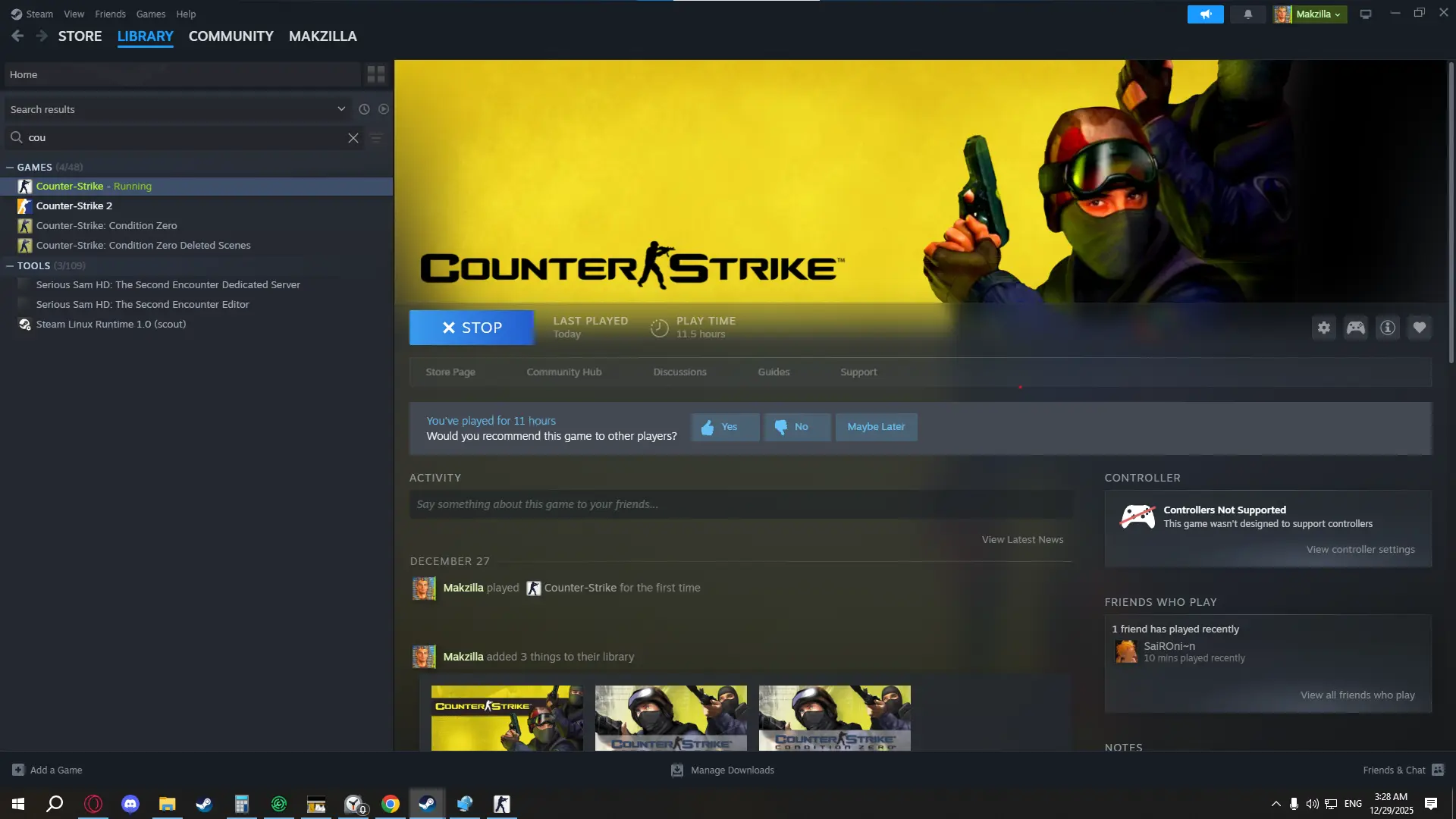Image resolution: width=1456 pixels, height=819 pixels.
Task: Open the system volume control icon
Action: [1312, 804]
